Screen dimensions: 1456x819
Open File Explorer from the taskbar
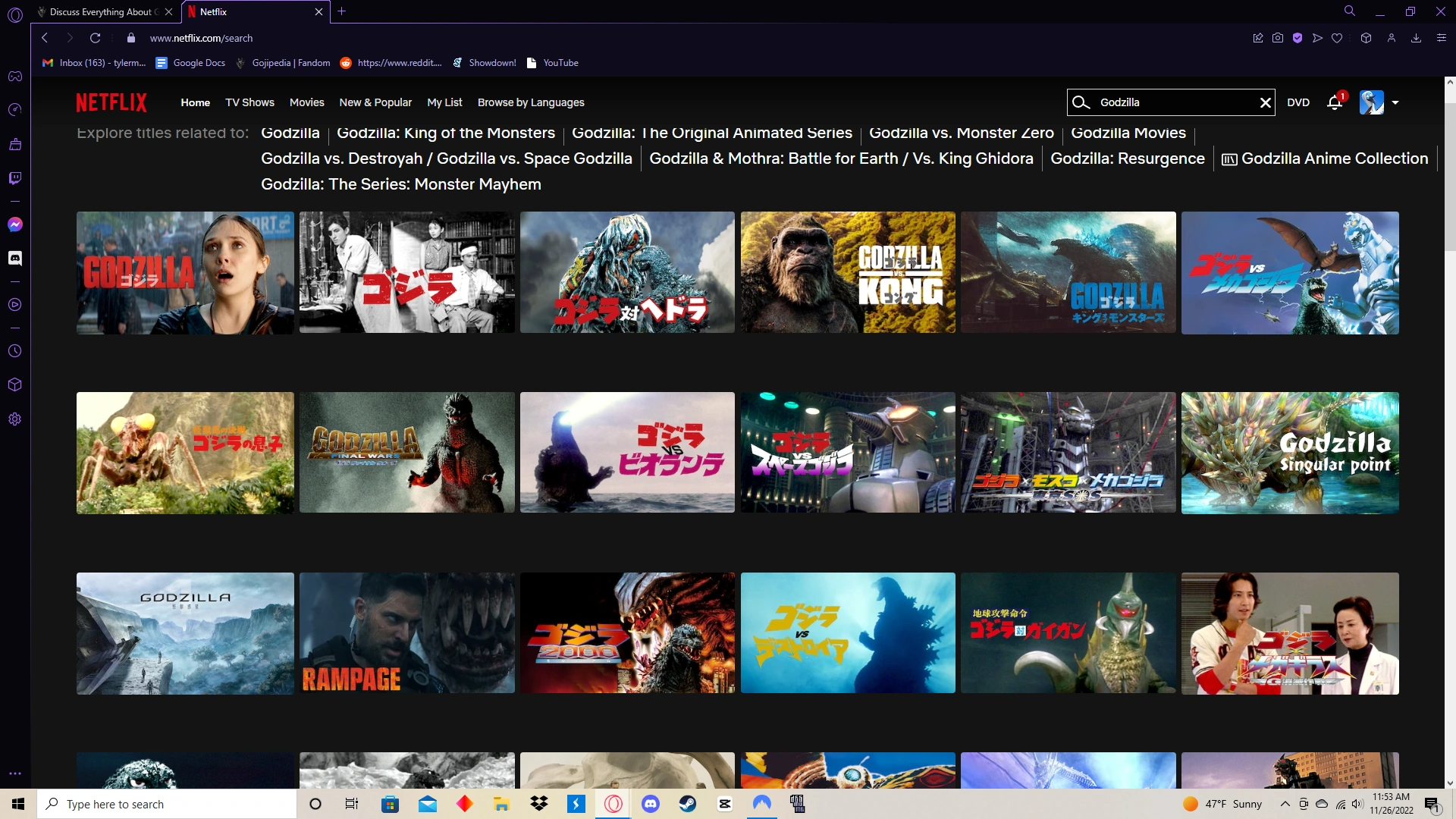502,804
